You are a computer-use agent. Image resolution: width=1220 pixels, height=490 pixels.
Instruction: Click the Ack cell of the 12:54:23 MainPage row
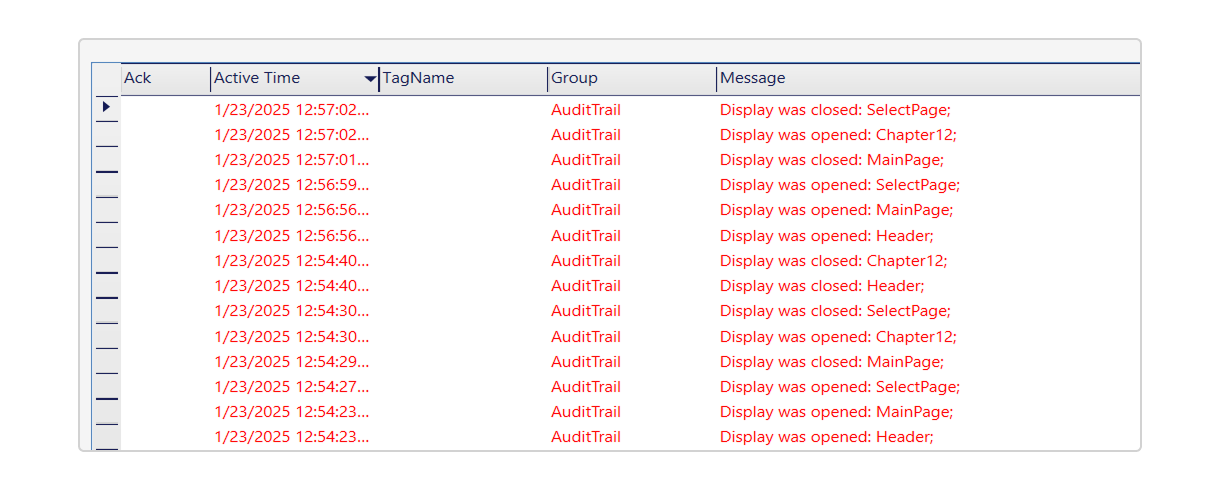click(x=166, y=412)
